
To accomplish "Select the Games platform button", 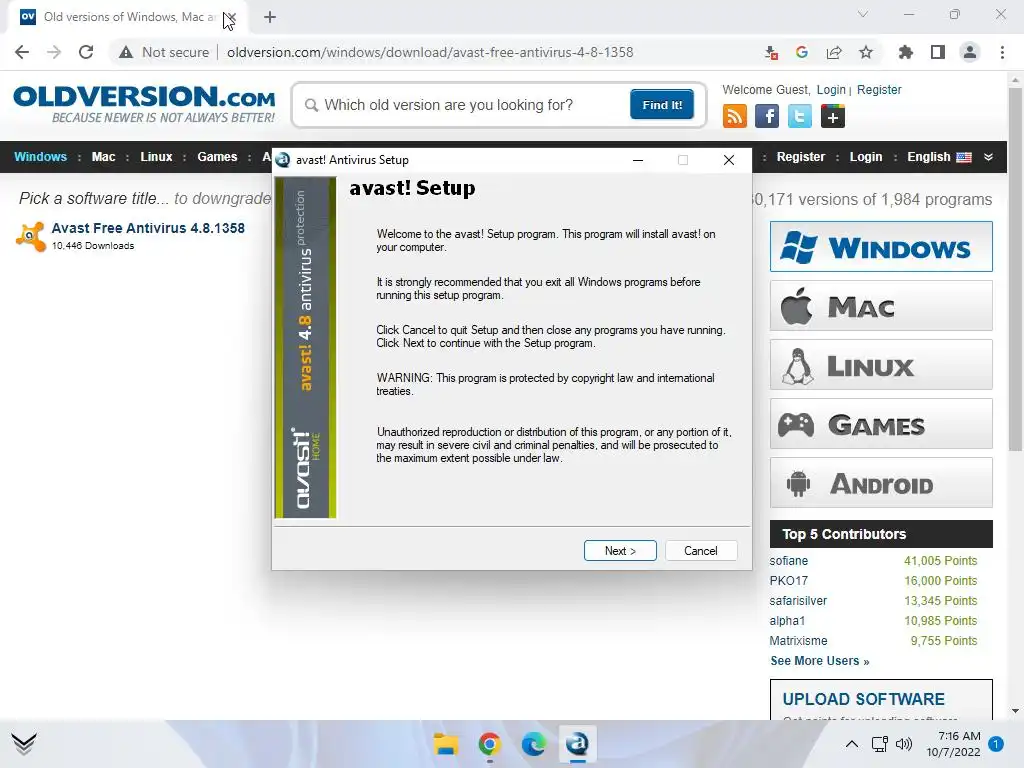I will pyautogui.click(x=881, y=424).
